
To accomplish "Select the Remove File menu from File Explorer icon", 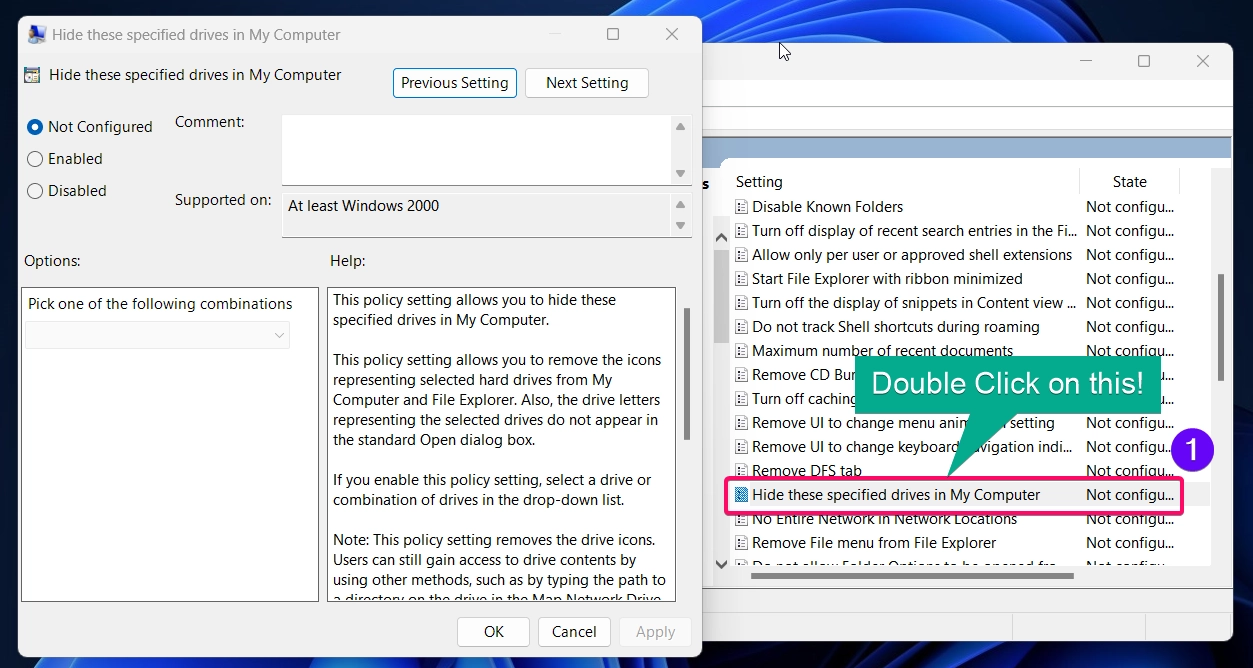I will point(742,543).
